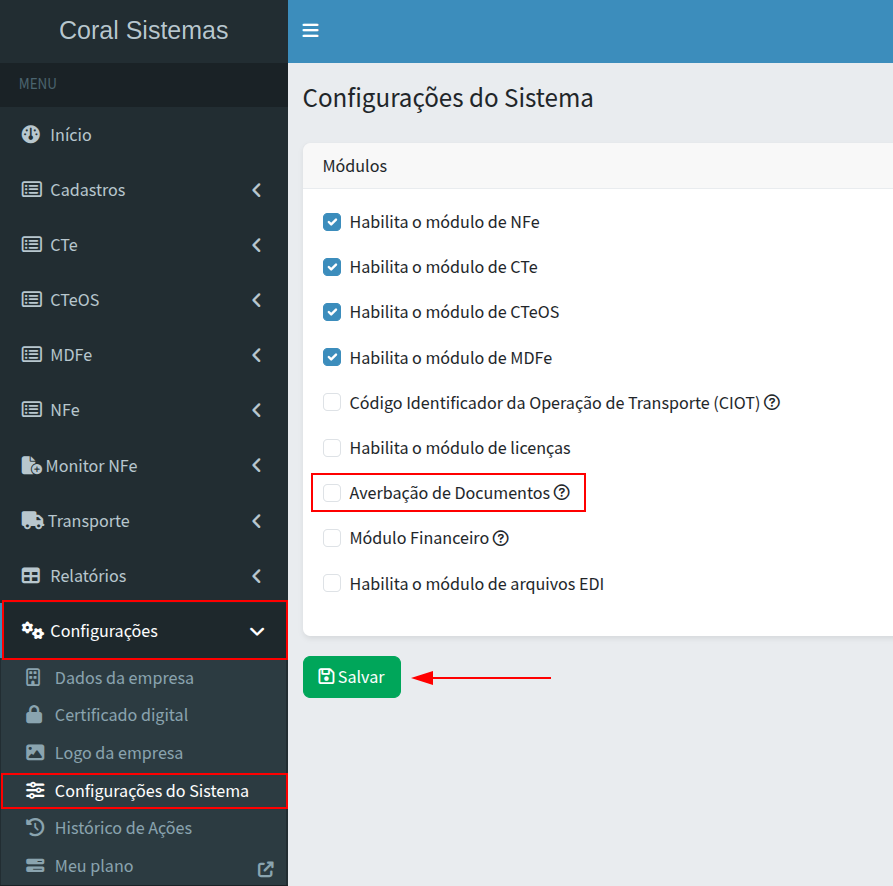Image resolution: width=893 pixels, height=886 pixels.
Task: Open Certificado digital menu item
Action: [121, 715]
